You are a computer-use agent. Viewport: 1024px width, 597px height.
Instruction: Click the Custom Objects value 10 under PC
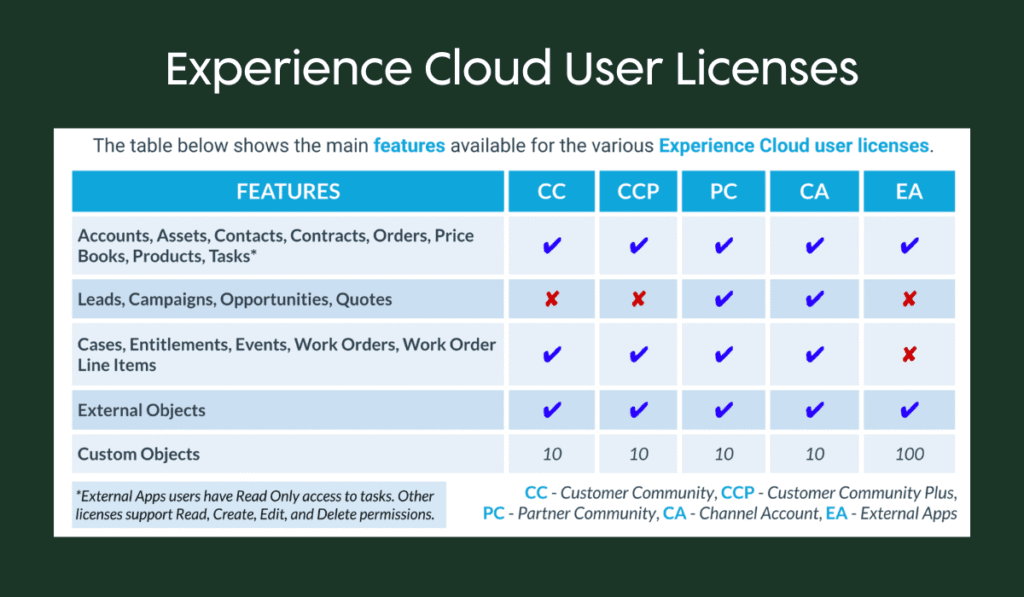coord(724,454)
